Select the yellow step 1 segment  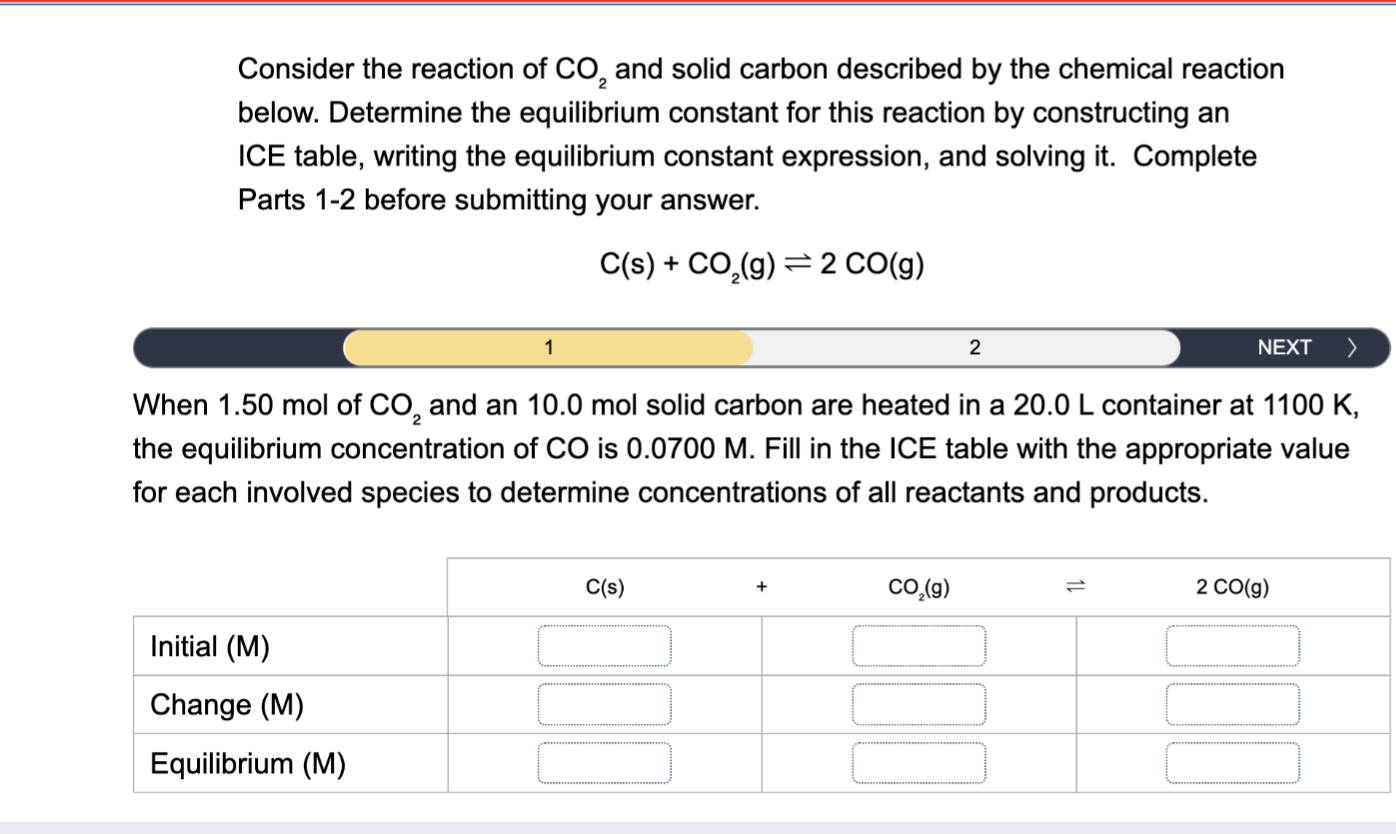tap(547, 347)
